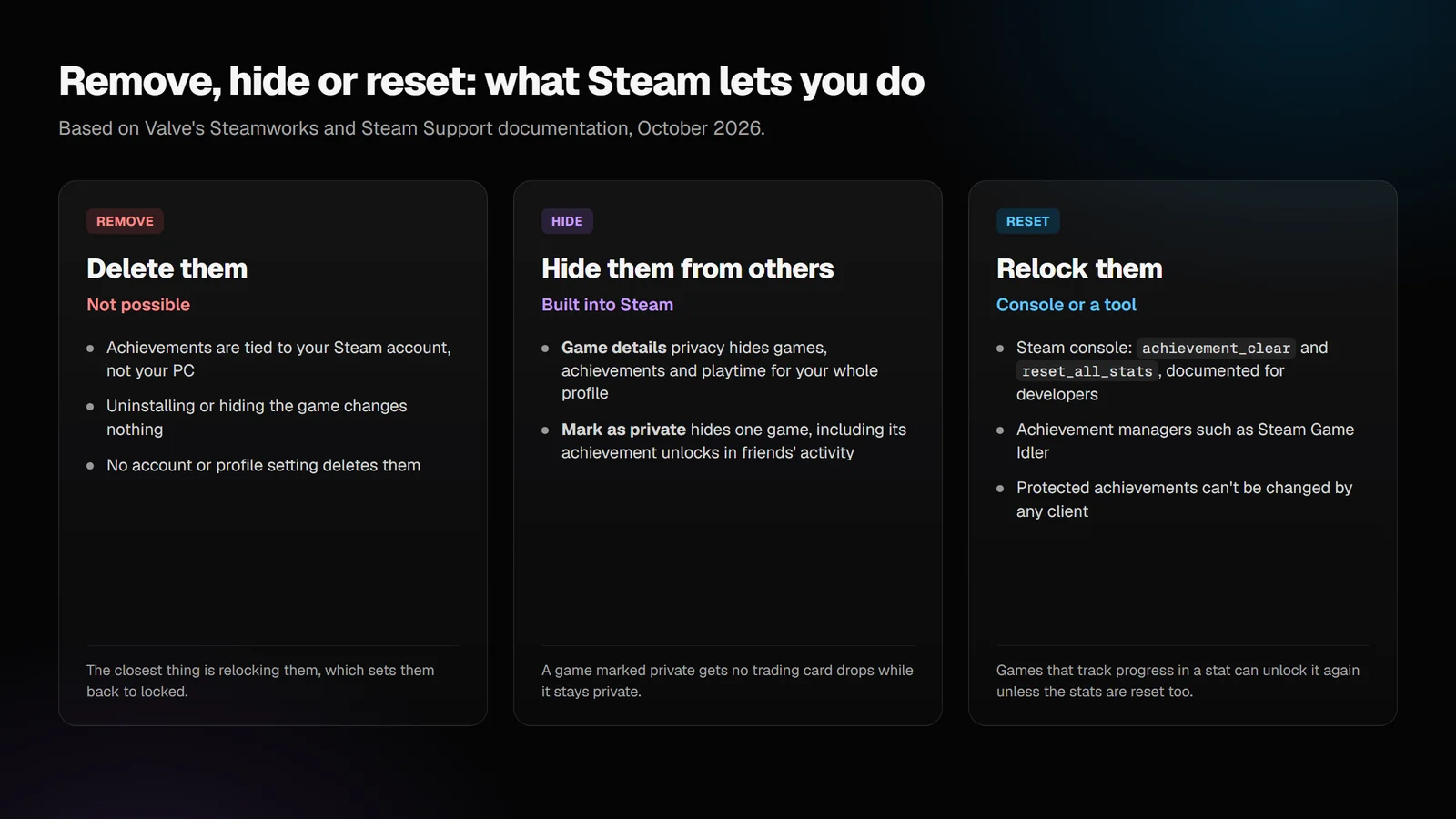Click the 'Protected achievements can't be changed' bullet
This screenshot has width=1456, height=819.
click(1184, 499)
